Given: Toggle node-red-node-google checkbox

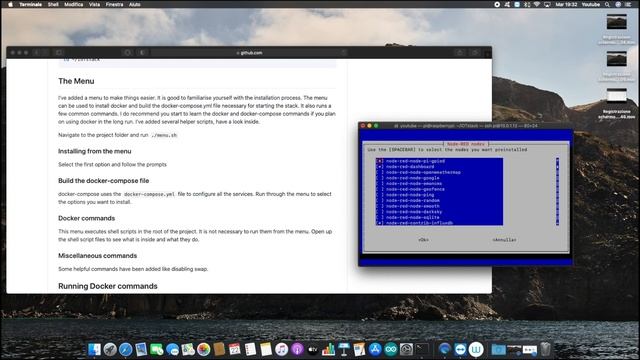Looking at the screenshot, I should pyautogui.click(x=380, y=178).
